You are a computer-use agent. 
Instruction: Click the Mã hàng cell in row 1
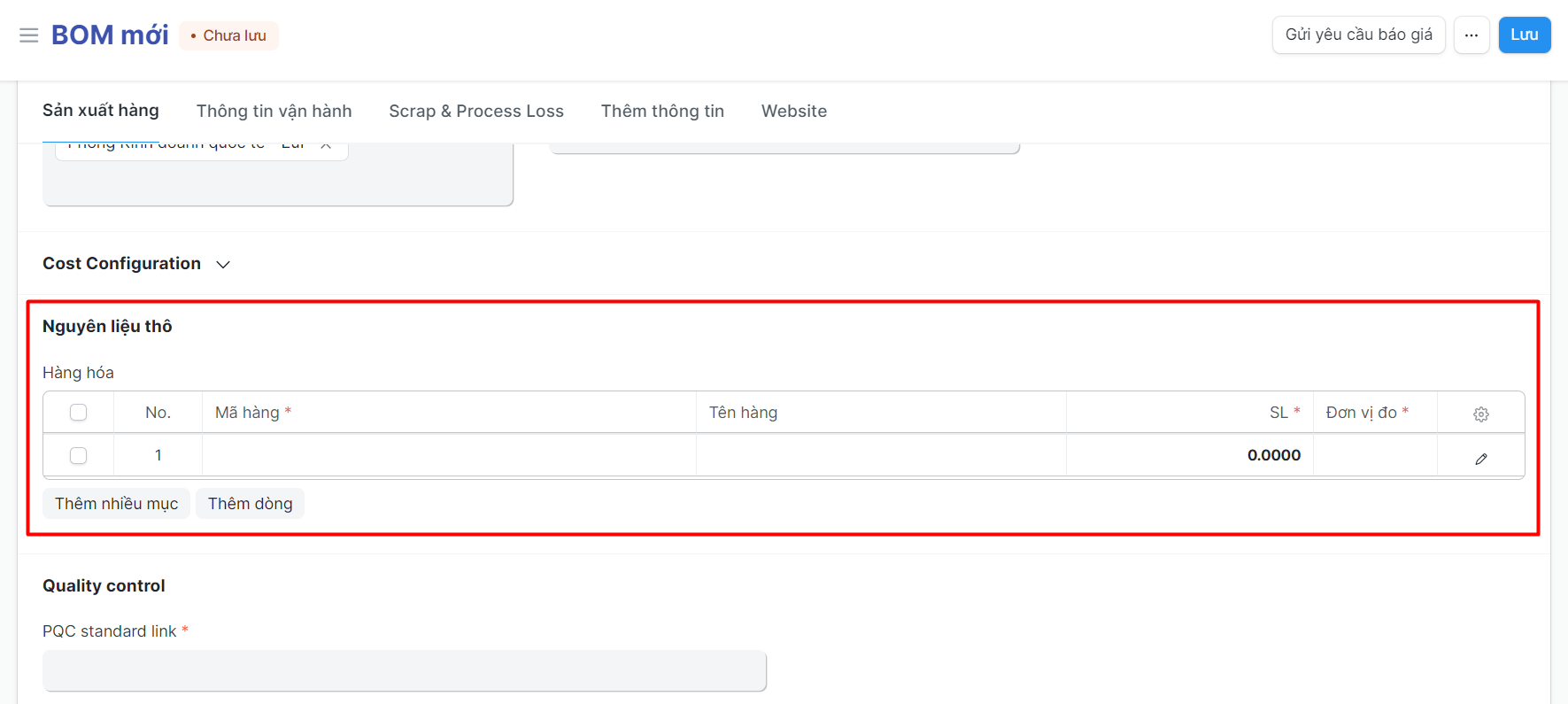click(448, 455)
